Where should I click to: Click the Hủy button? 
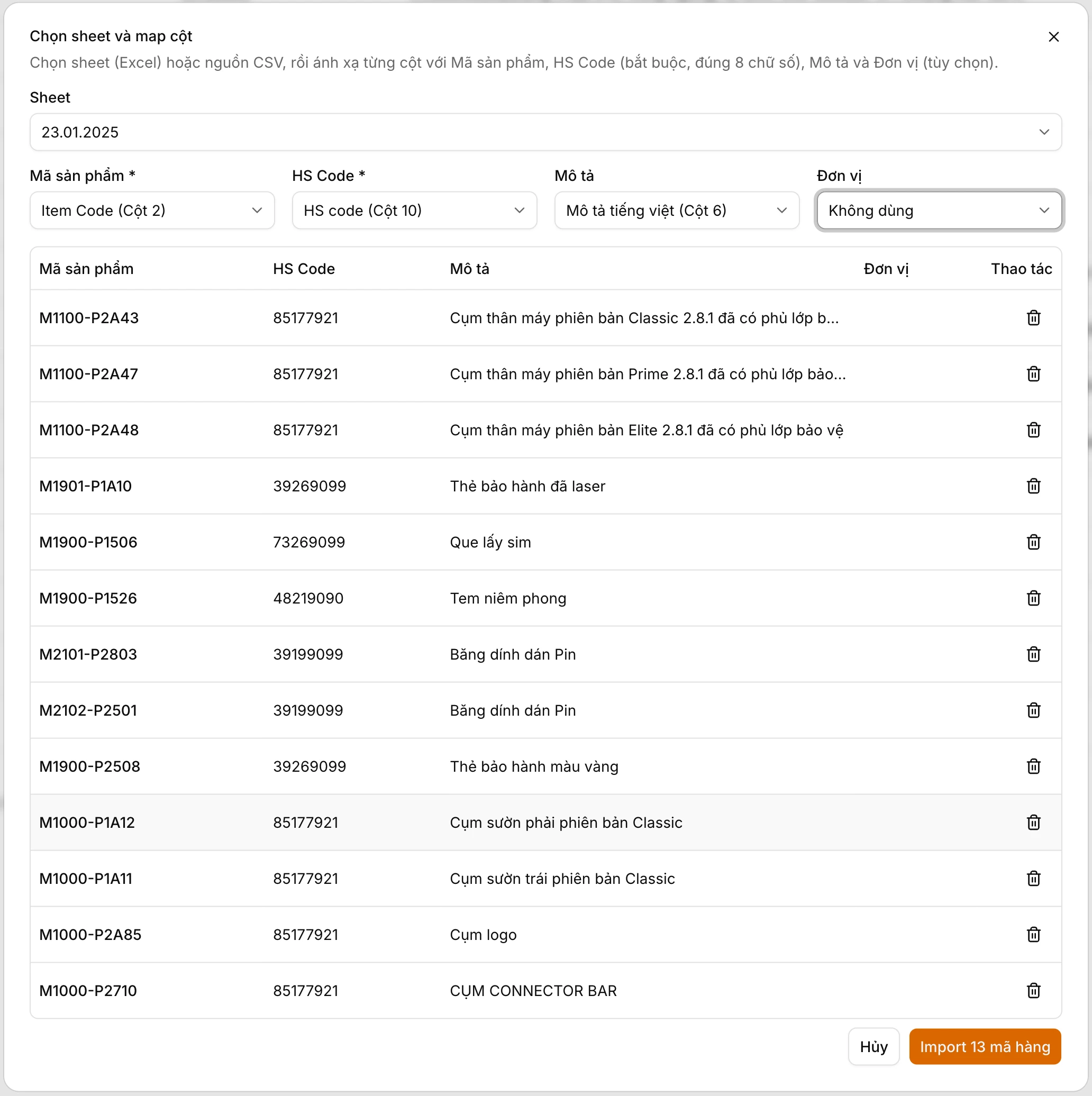(x=873, y=1047)
